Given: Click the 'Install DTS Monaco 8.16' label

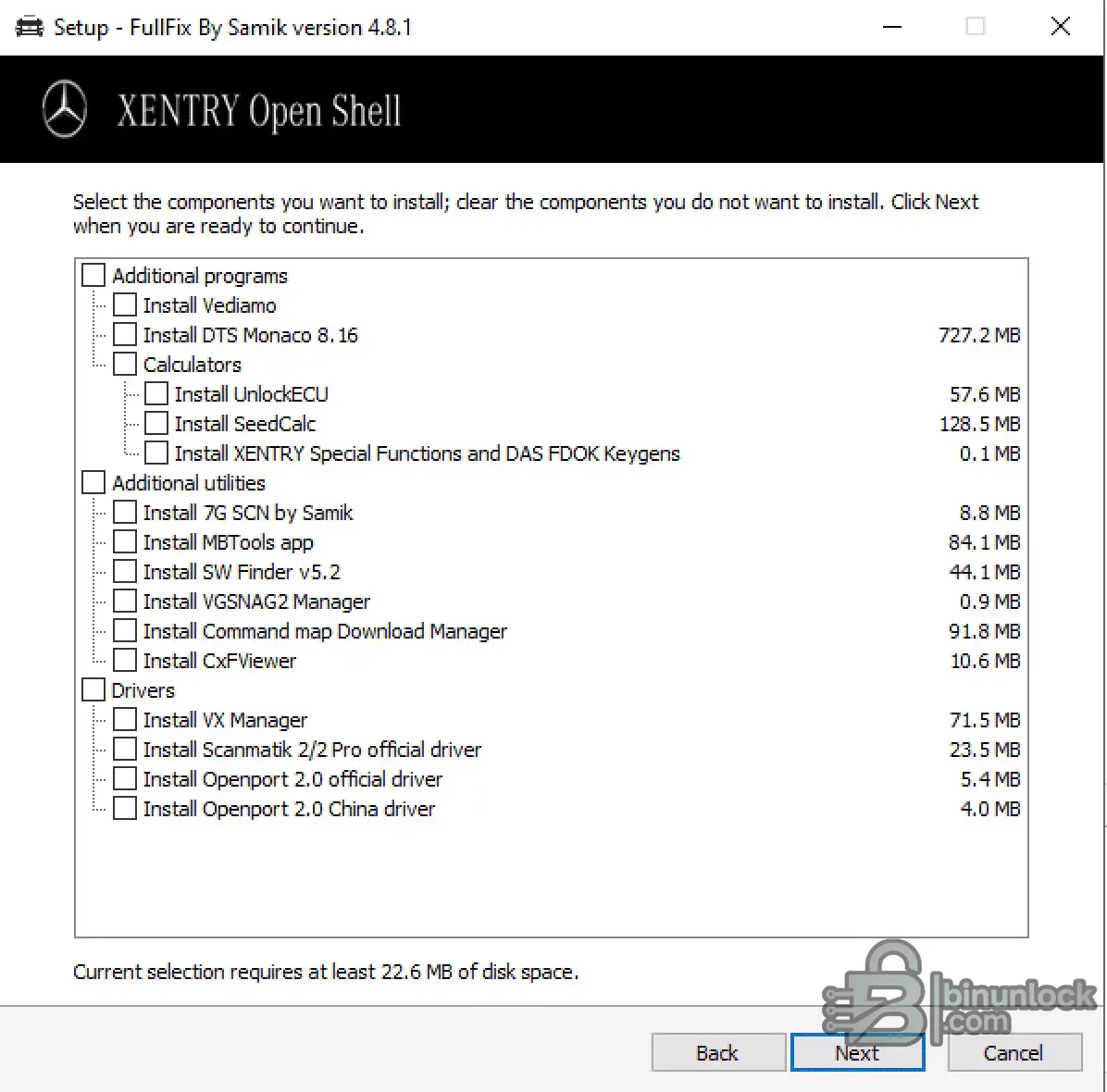Looking at the screenshot, I should [251, 335].
